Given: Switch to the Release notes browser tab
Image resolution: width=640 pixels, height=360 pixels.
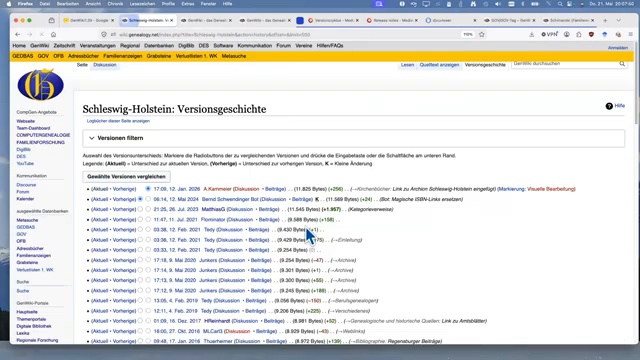Looking at the screenshot, I should 392,20.
